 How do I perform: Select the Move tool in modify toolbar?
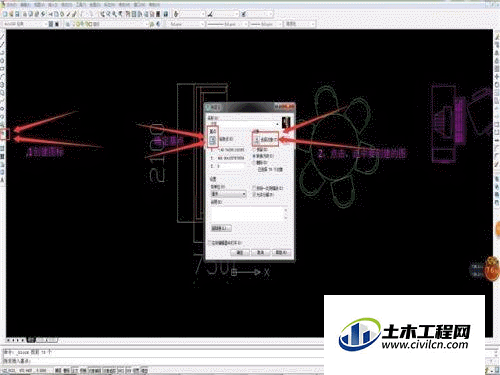point(497,77)
